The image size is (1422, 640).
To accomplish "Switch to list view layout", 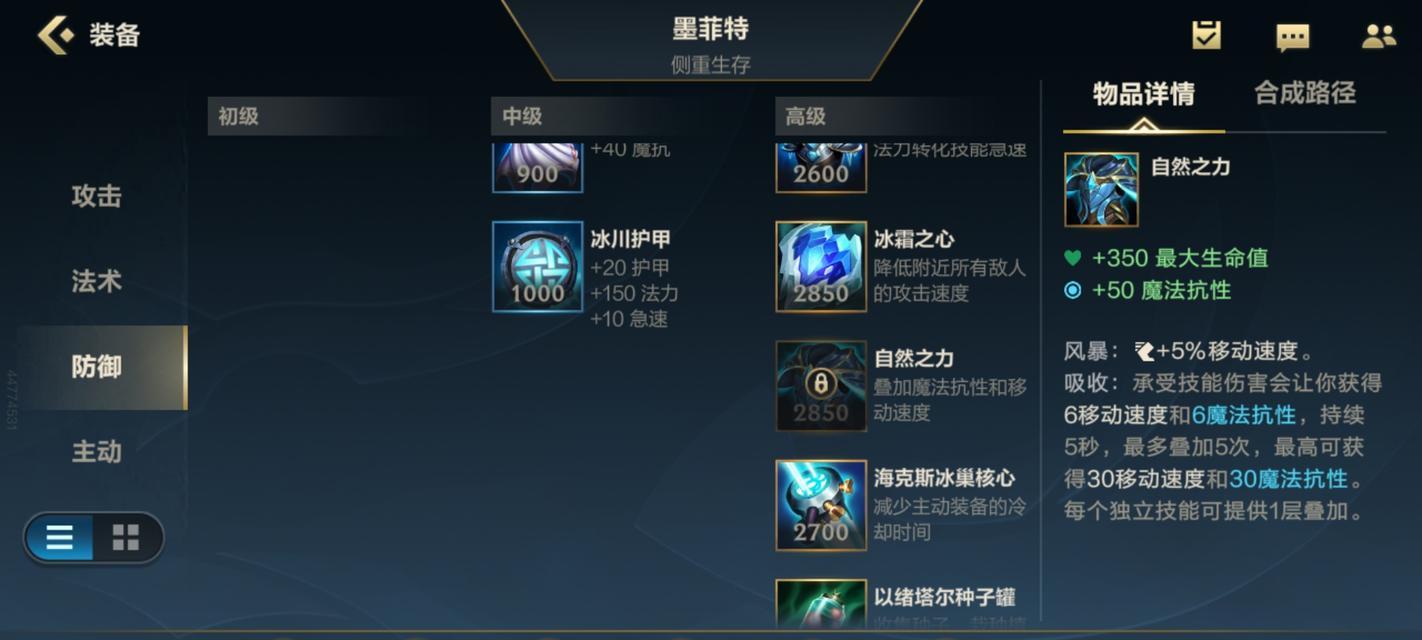I will 60,538.
